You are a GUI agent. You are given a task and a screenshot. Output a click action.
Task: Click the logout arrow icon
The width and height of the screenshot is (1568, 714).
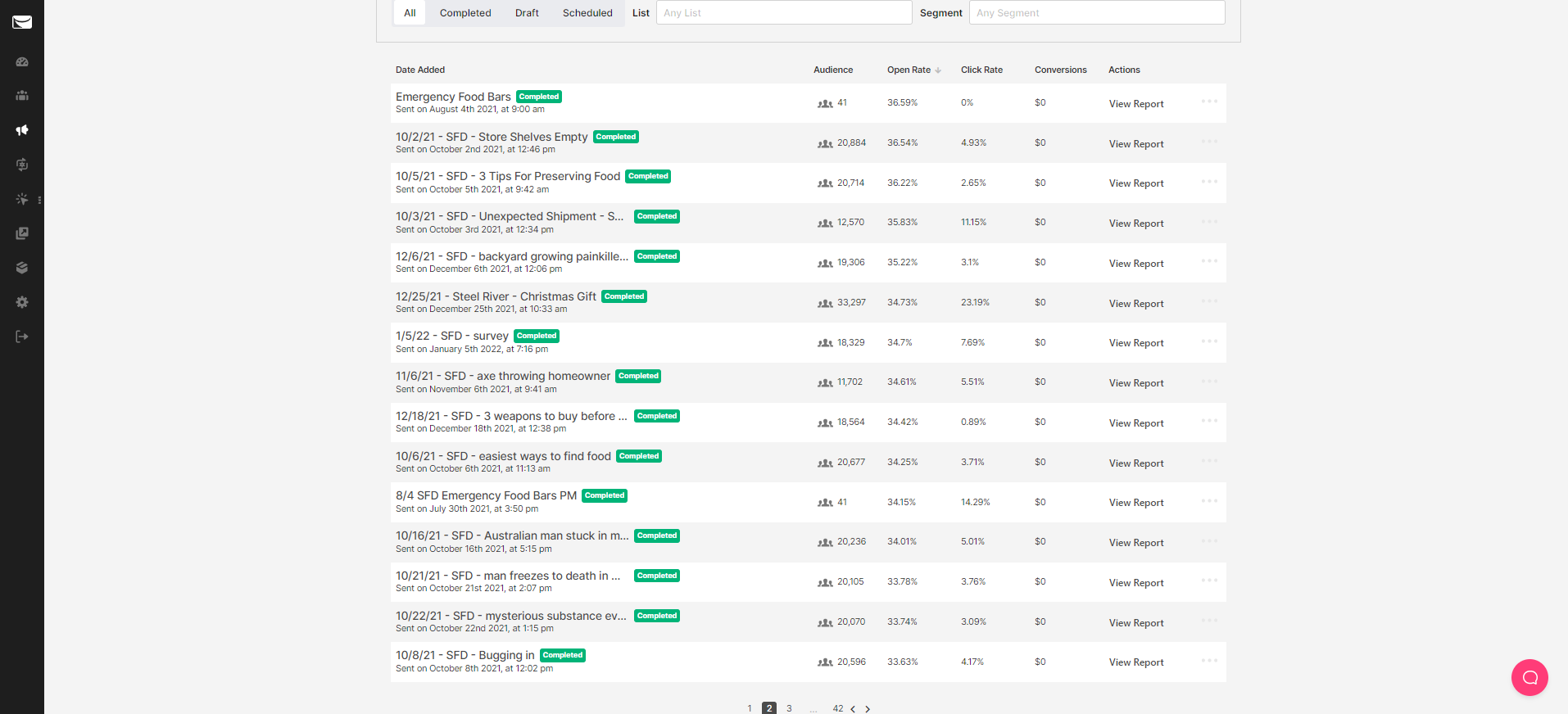(x=22, y=337)
